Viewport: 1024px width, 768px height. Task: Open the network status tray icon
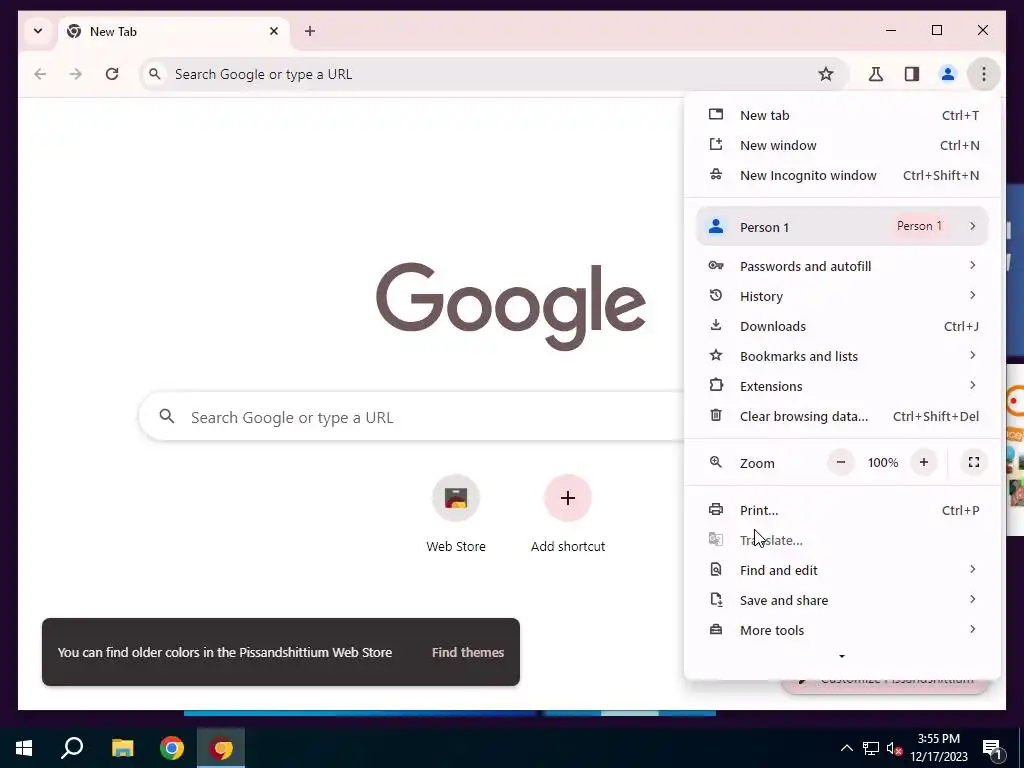click(x=871, y=748)
